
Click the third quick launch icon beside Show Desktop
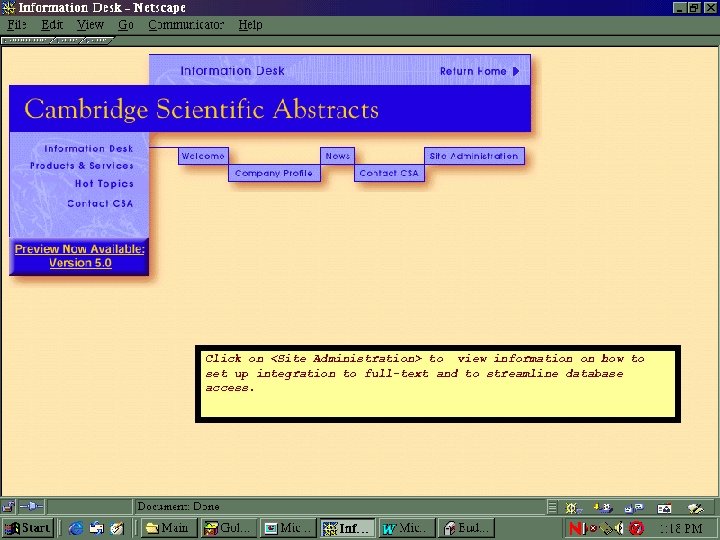click(x=117, y=528)
